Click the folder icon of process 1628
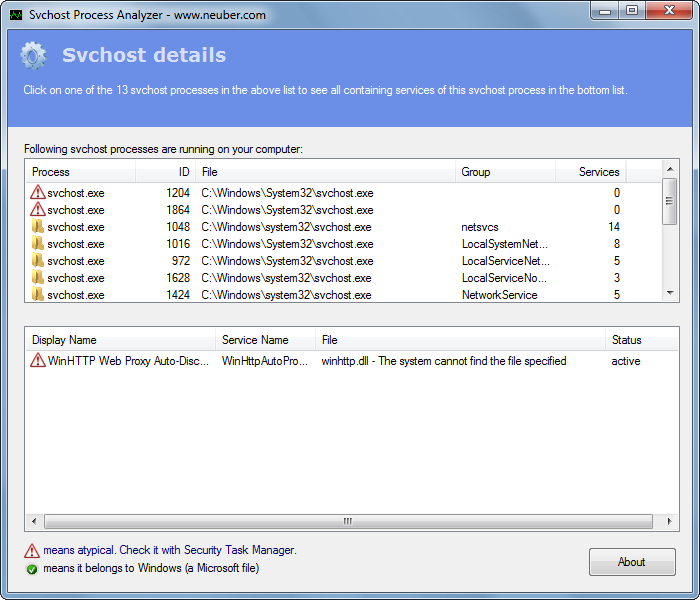 pos(38,278)
